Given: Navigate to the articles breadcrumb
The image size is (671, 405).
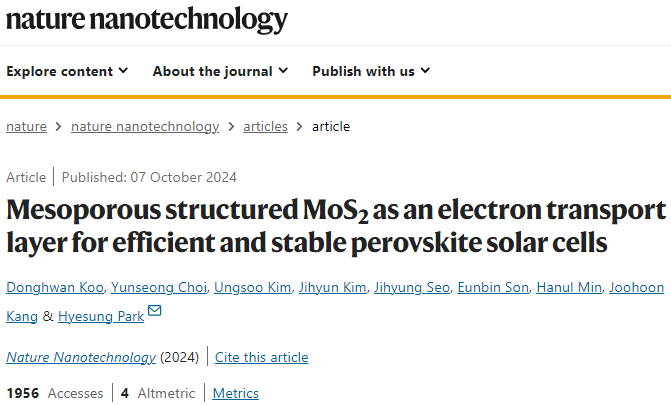Looking at the screenshot, I should [x=265, y=127].
